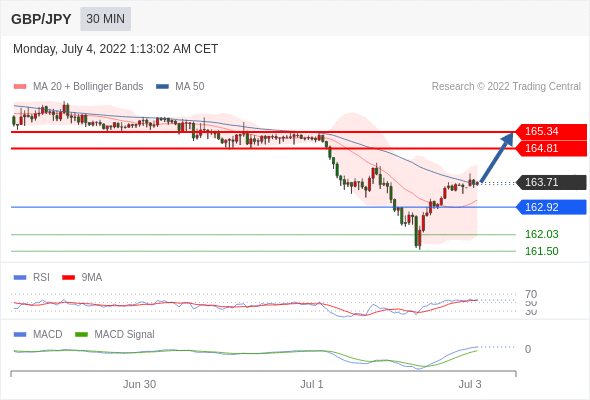Click the MA 50 blue legend swatch
This screenshot has width=590, height=400.
[162, 87]
